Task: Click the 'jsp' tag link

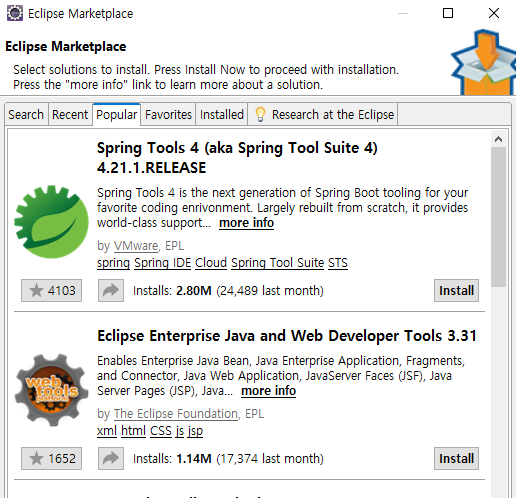Action: [195, 431]
